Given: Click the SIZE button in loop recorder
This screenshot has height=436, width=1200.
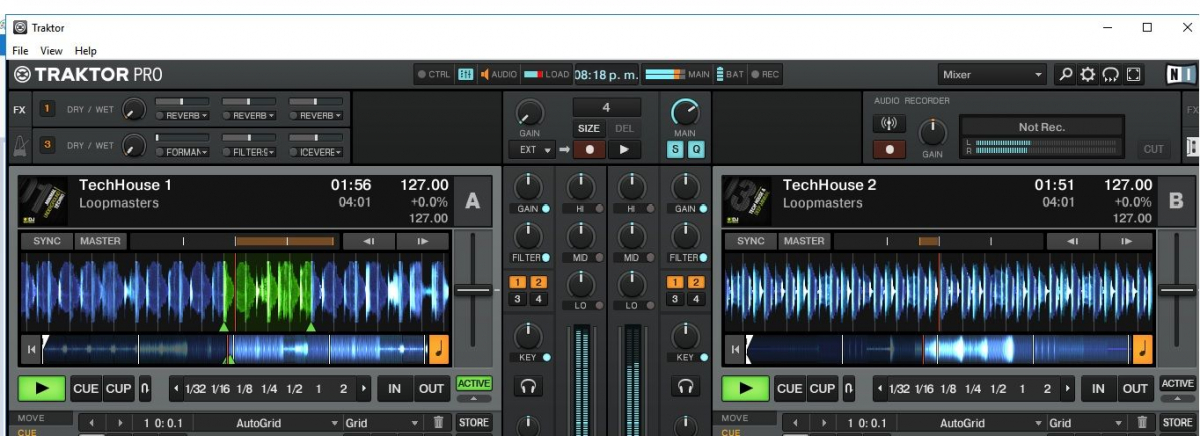Looking at the screenshot, I should click(x=589, y=128).
